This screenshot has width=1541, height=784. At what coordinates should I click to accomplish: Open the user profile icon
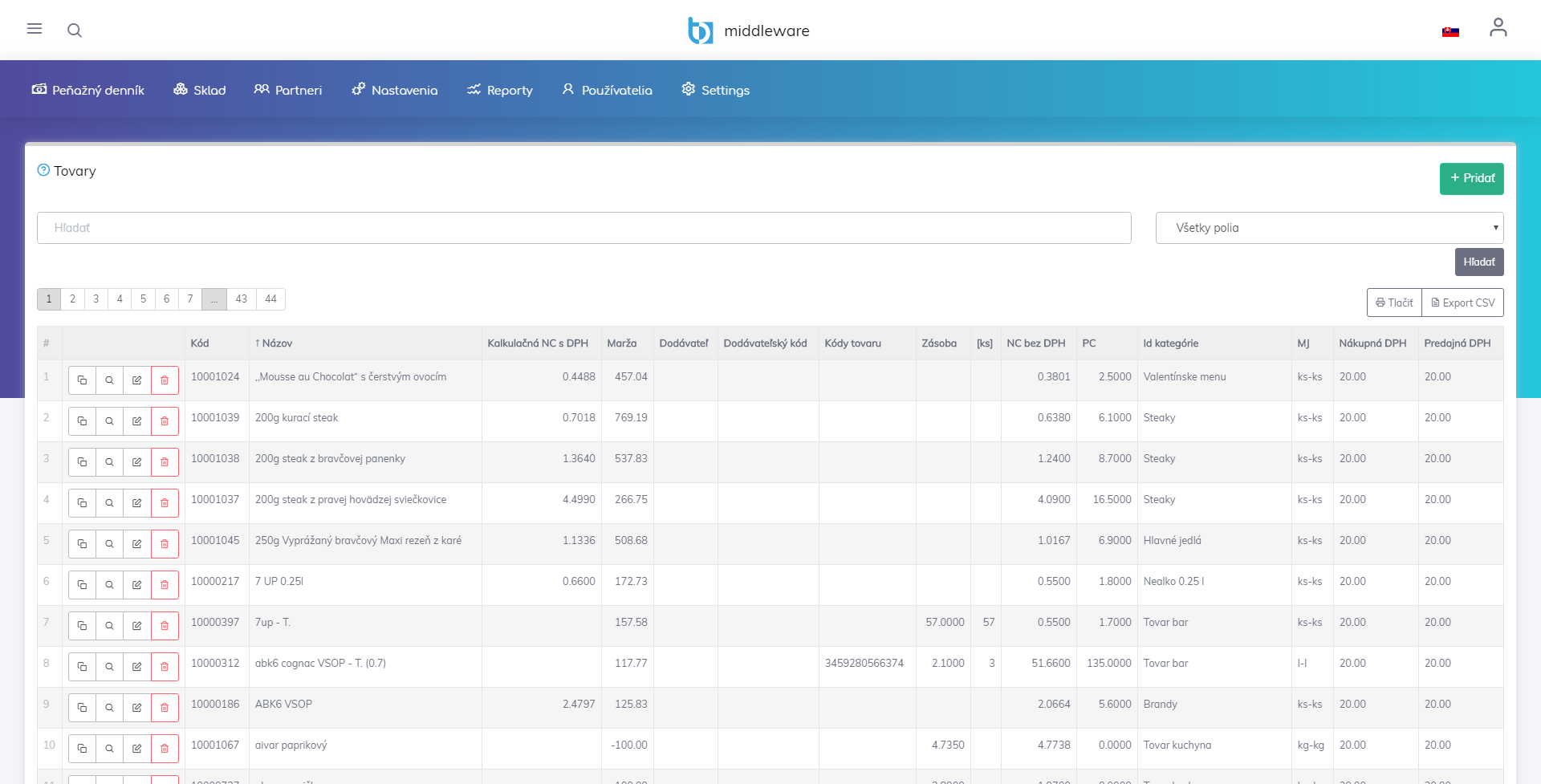pos(1498,28)
